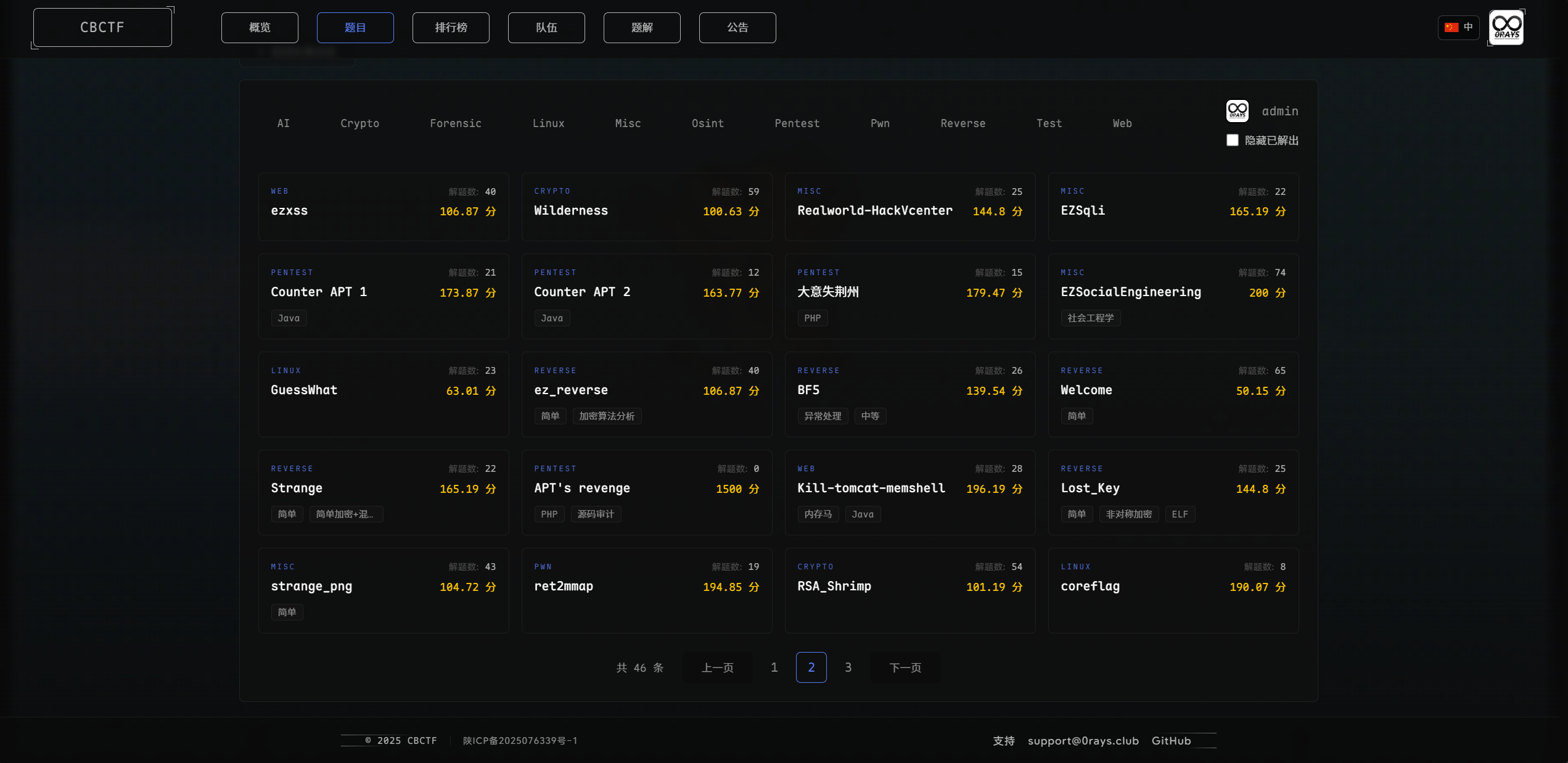
Task: Go to the next page with 下一页
Action: tap(905, 667)
